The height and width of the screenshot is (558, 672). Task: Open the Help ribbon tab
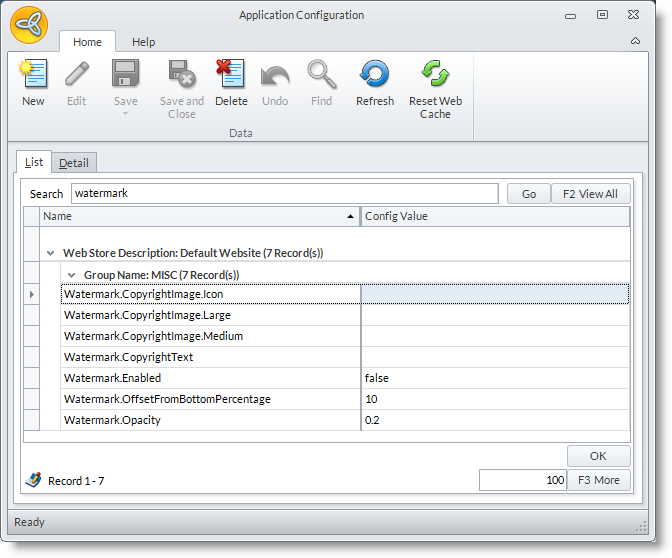click(144, 42)
